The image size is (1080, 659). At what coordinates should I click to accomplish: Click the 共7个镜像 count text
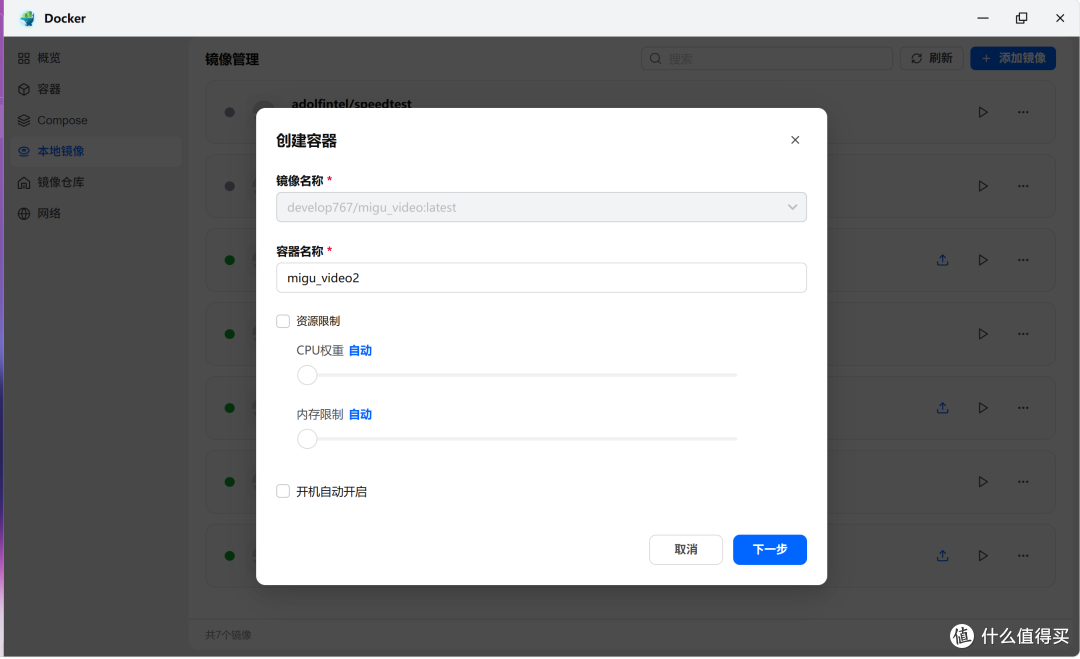(x=229, y=635)
